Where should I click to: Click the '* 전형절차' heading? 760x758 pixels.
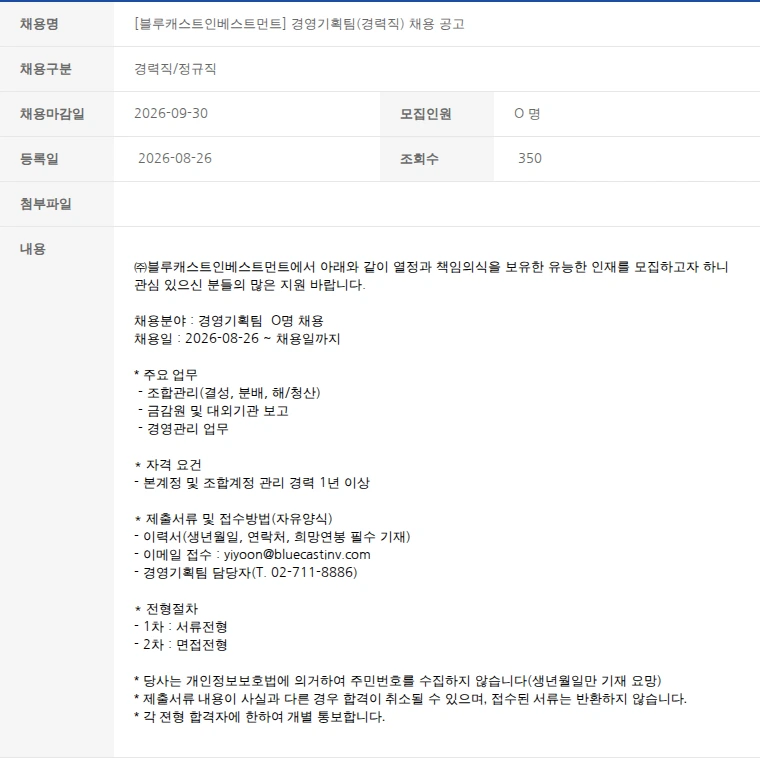[166, 609]
